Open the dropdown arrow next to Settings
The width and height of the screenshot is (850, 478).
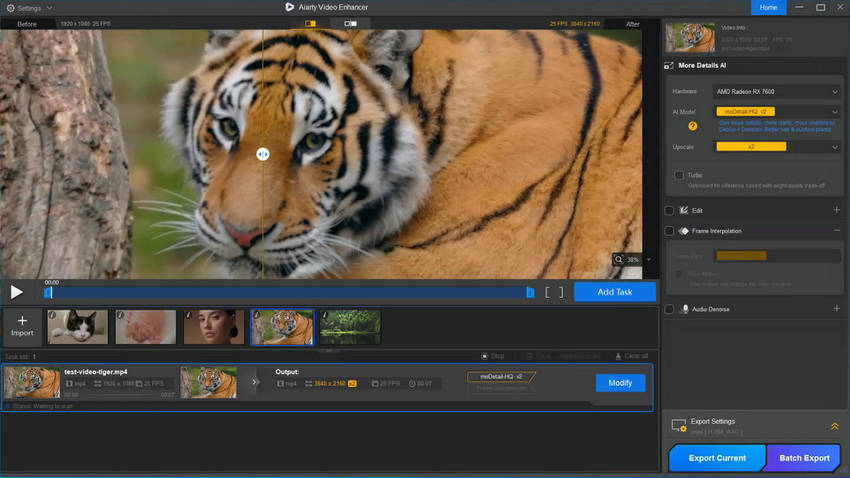click(x=49, y=8)
